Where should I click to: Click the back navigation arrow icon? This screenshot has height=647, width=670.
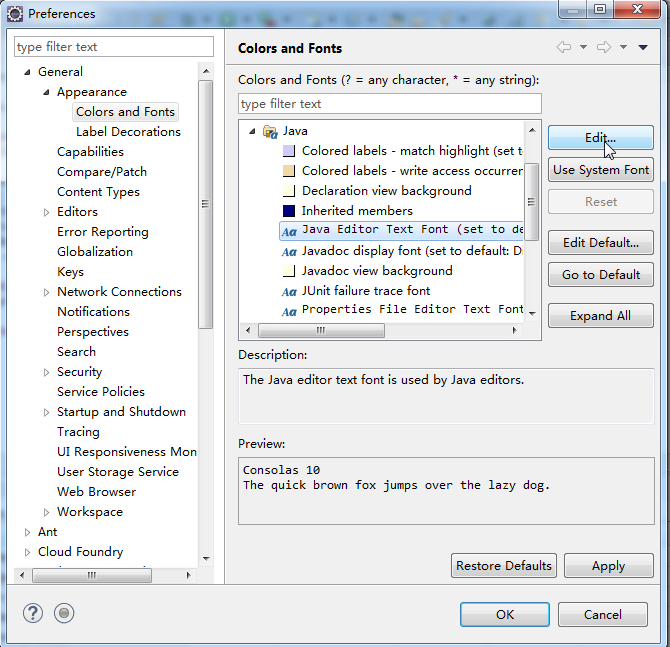click(564, 47)
